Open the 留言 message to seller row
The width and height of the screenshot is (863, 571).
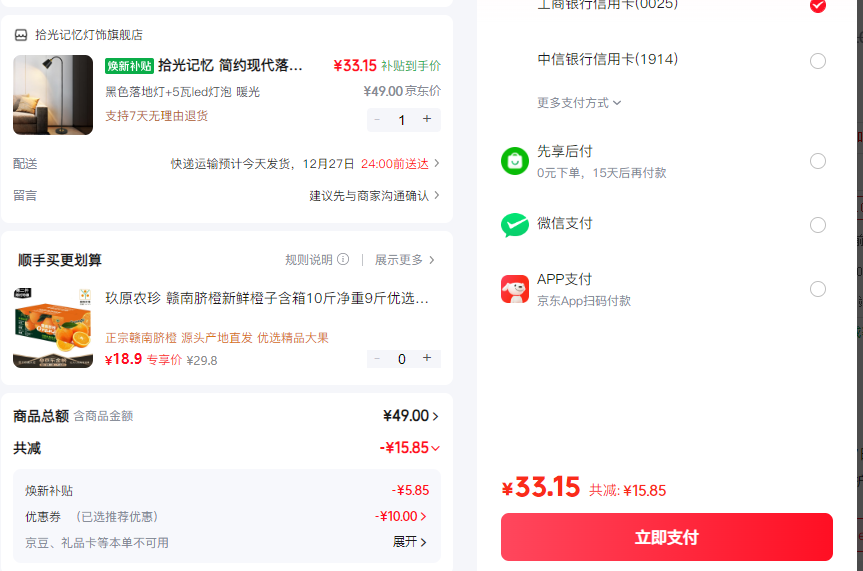pos(227,195)
